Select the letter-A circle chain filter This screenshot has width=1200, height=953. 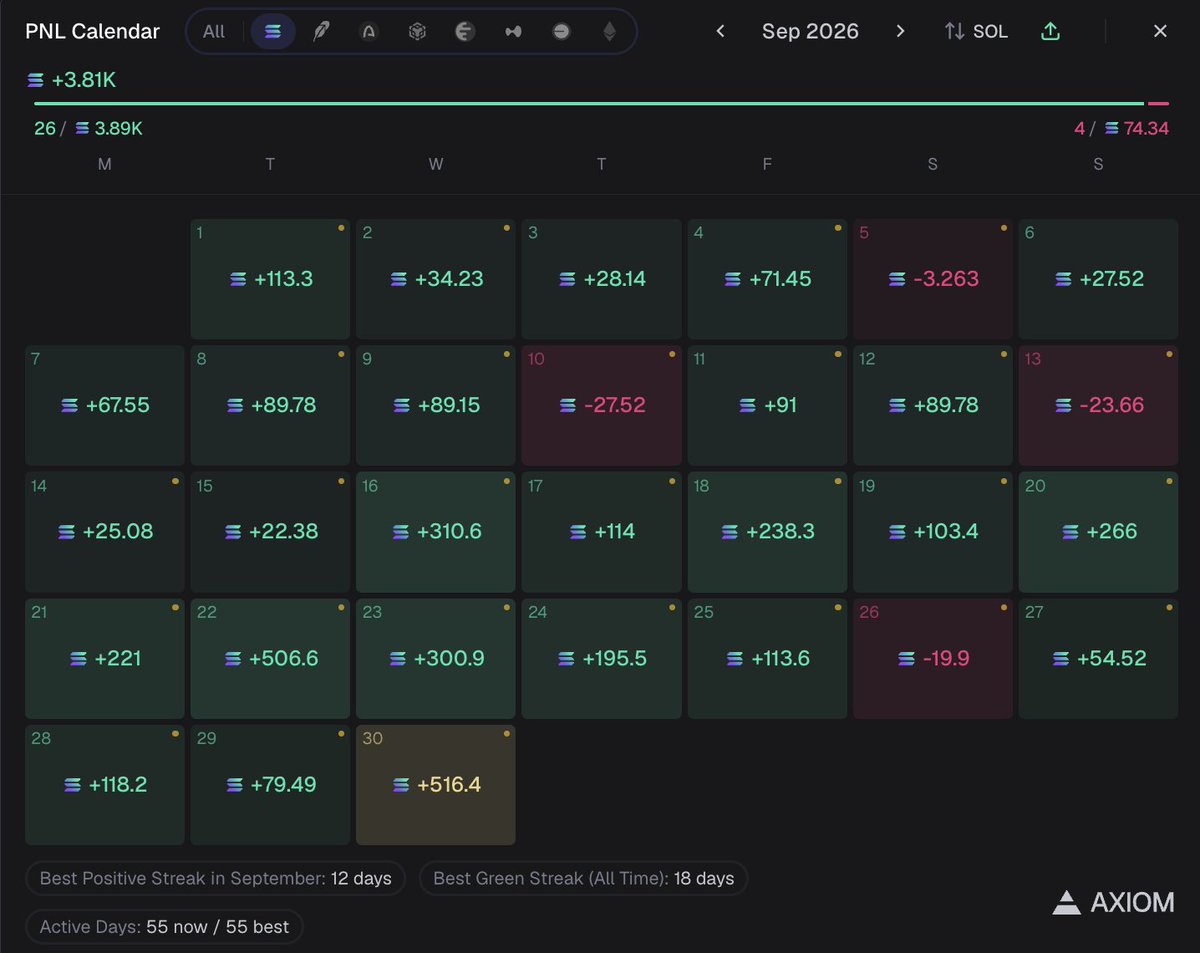coord(369,31)
